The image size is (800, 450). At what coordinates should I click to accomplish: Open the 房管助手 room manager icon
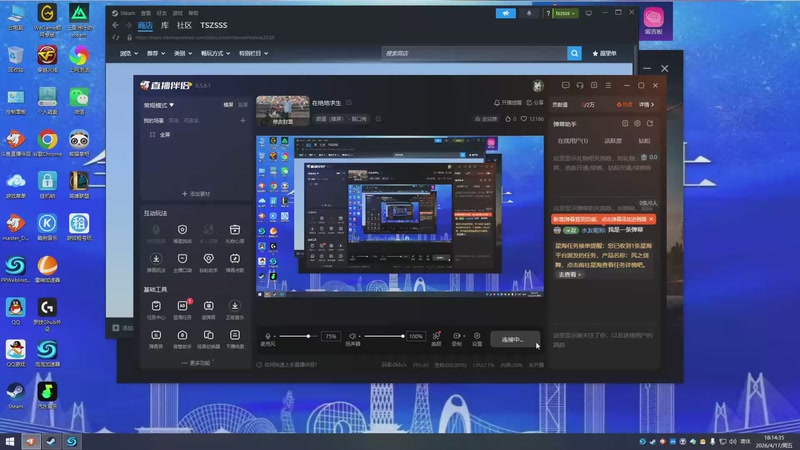pos(183,335)
